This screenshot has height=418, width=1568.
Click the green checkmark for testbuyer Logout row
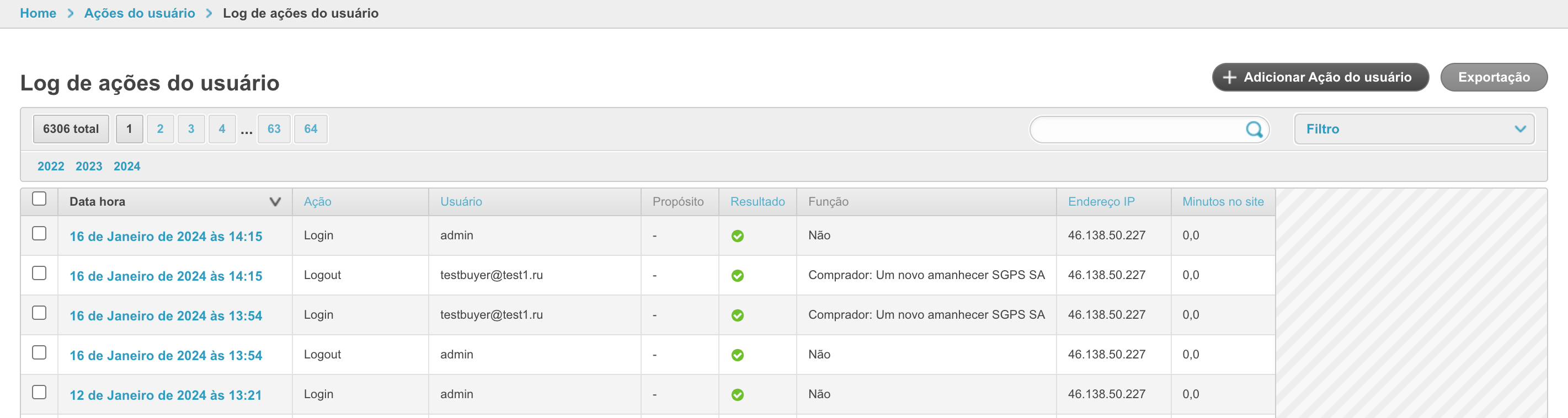coord(737,276)
